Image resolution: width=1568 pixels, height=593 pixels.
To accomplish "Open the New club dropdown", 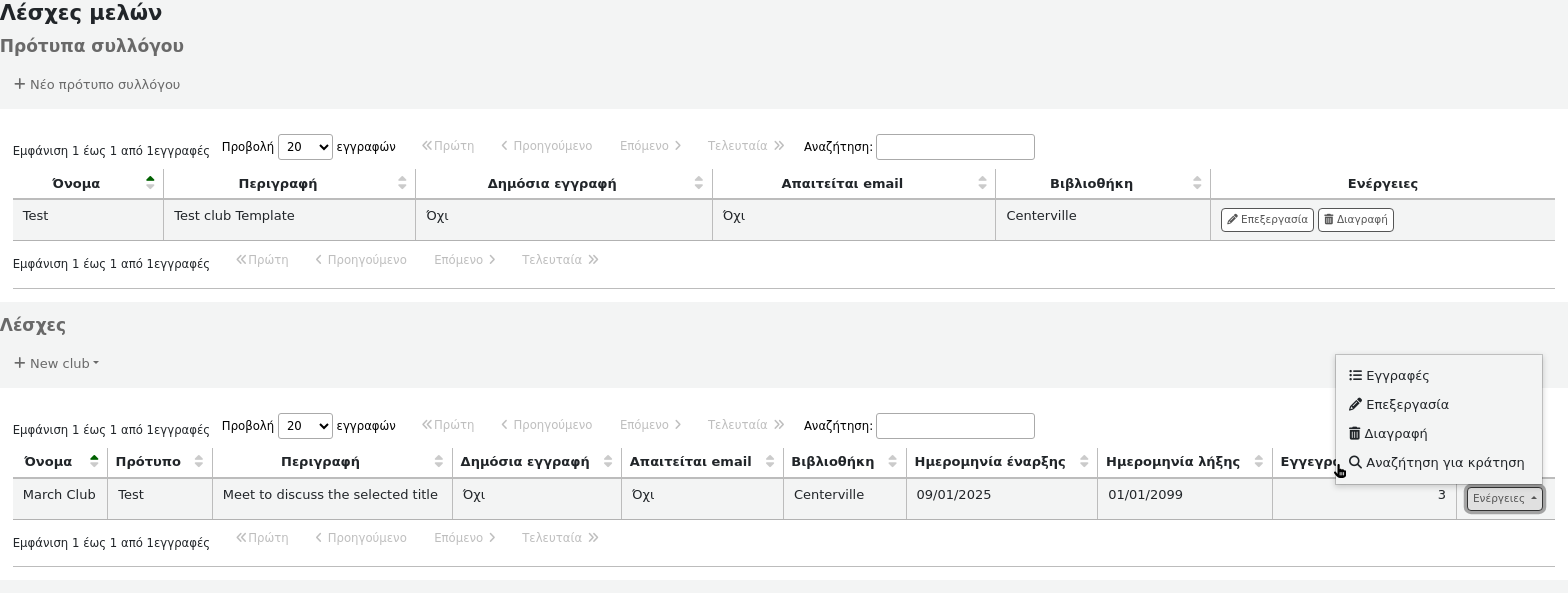I will [x=57, y=364].
